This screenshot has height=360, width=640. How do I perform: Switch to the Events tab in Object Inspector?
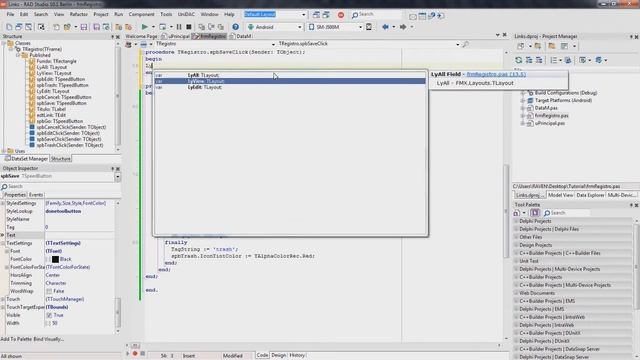pyautogui.click(x=36, y=195)
